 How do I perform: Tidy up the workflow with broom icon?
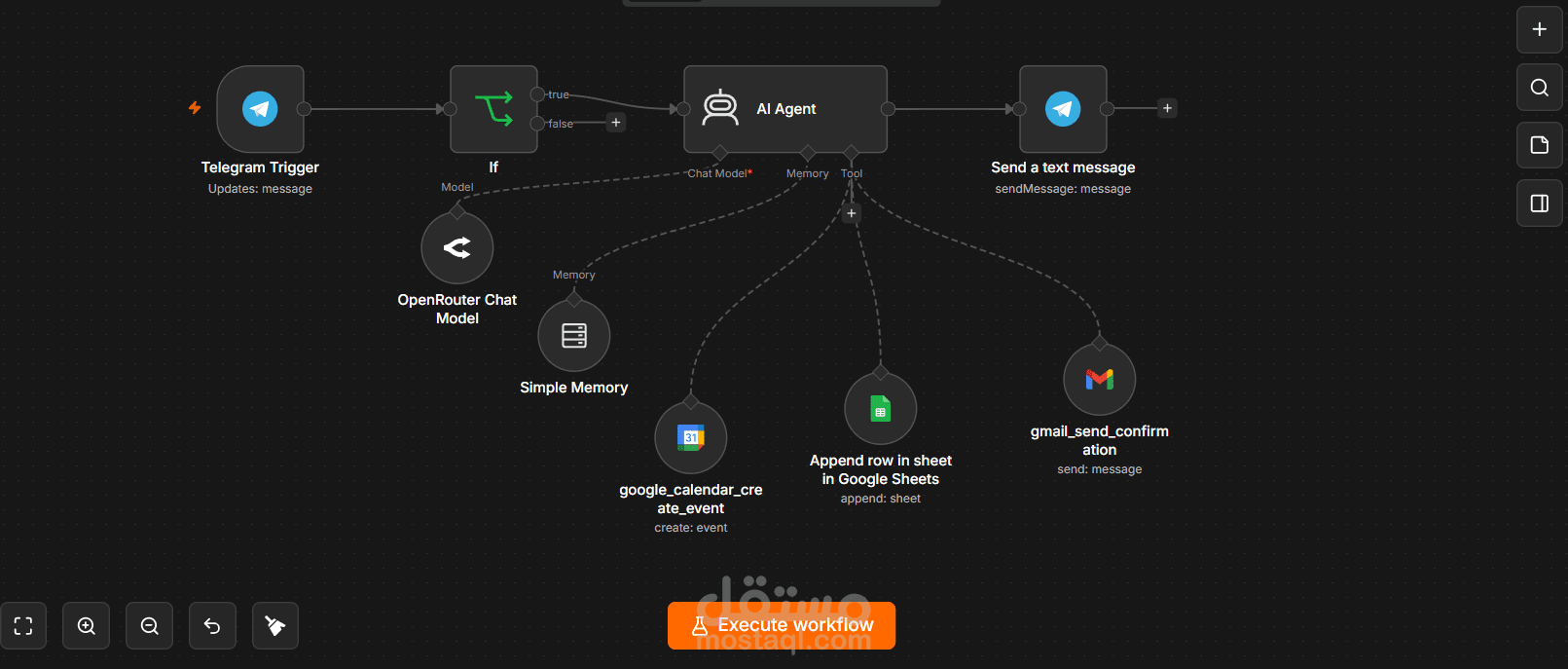[275, 626]
